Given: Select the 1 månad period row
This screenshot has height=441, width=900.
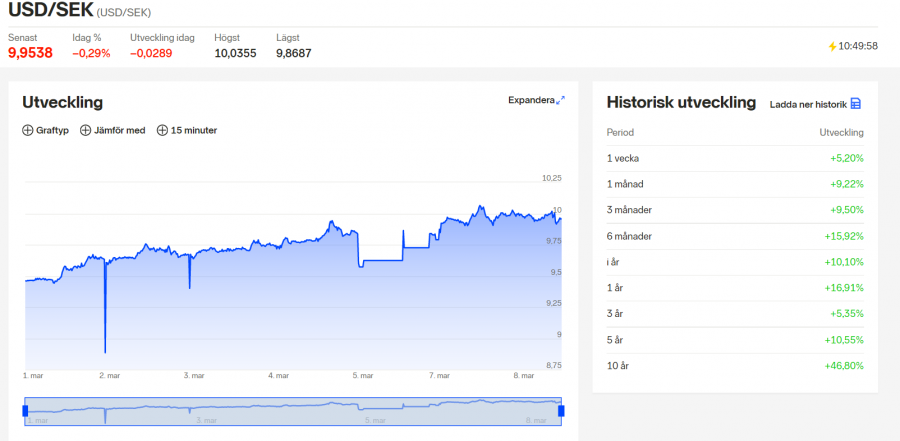Looking at the screenshot, I should point(735,184).
